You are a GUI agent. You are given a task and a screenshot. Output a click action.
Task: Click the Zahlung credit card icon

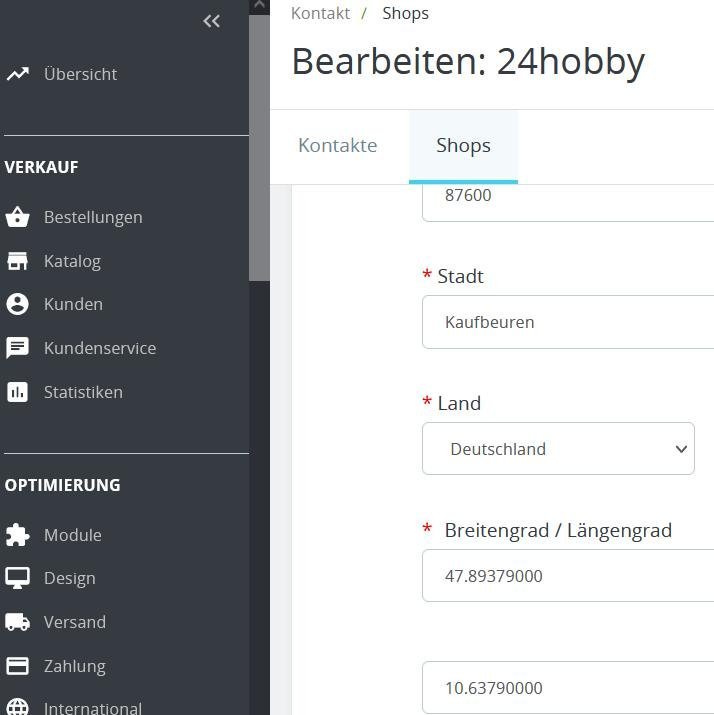17,666
